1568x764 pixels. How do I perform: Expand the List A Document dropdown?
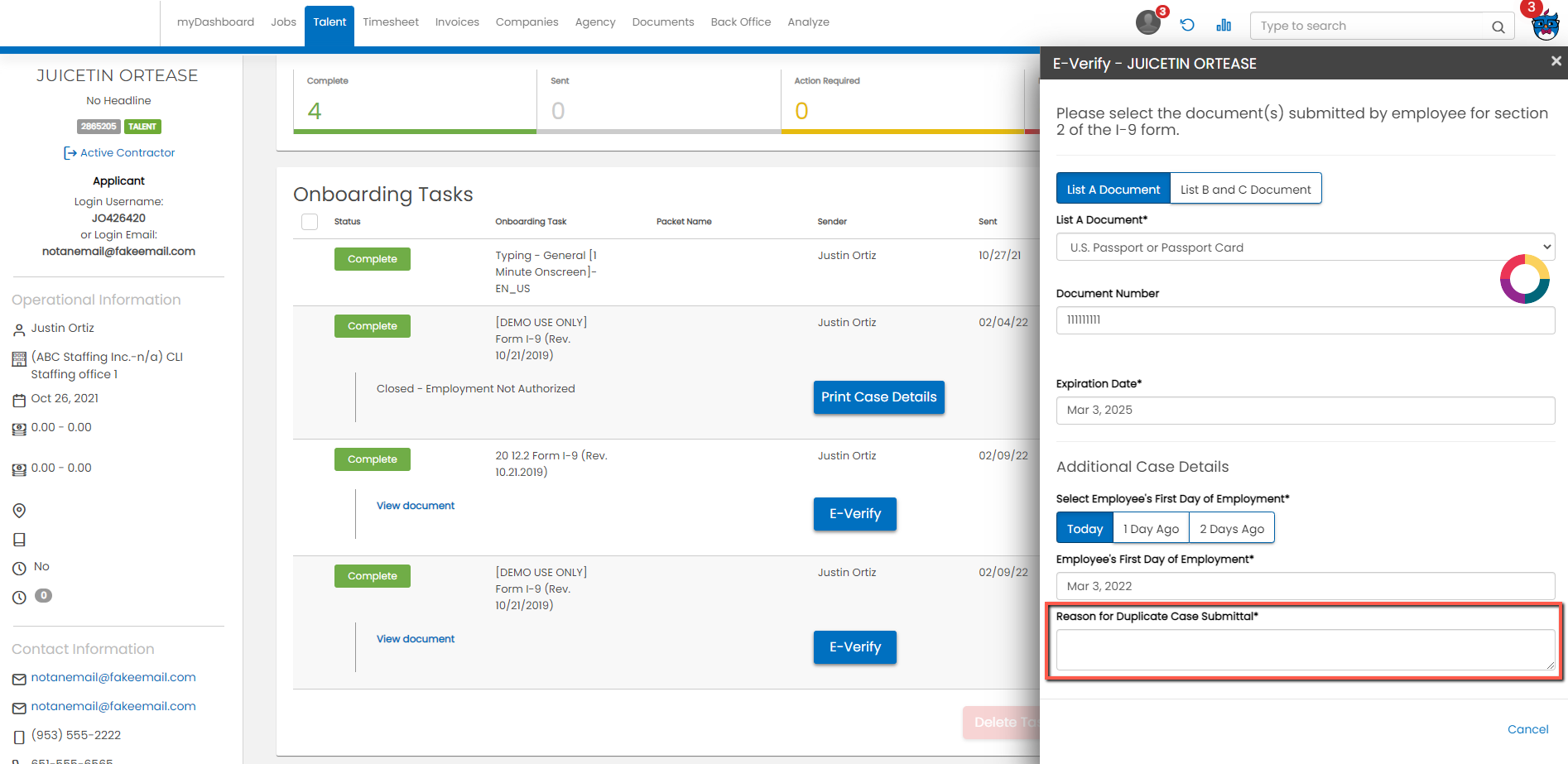1306,247
